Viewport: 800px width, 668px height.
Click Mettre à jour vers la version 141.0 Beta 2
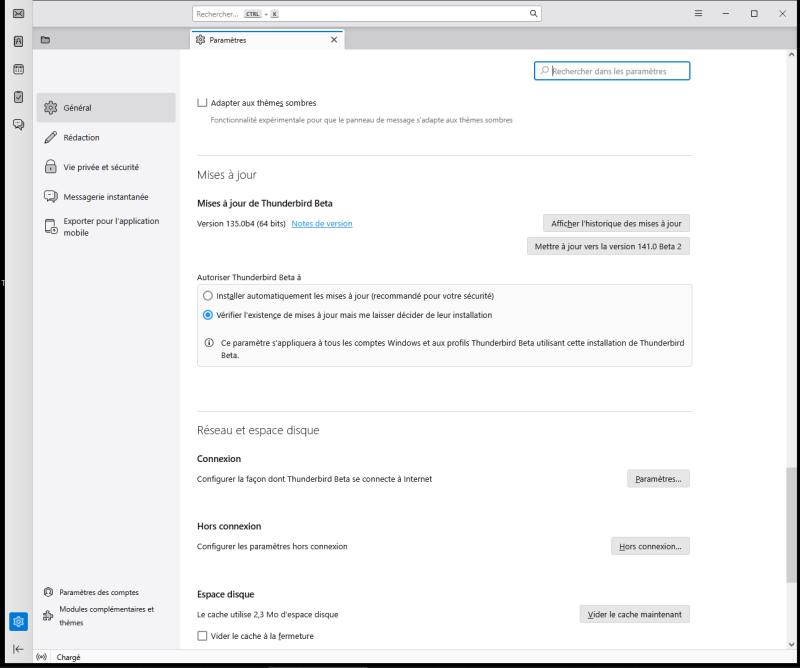tap(608, 246)
